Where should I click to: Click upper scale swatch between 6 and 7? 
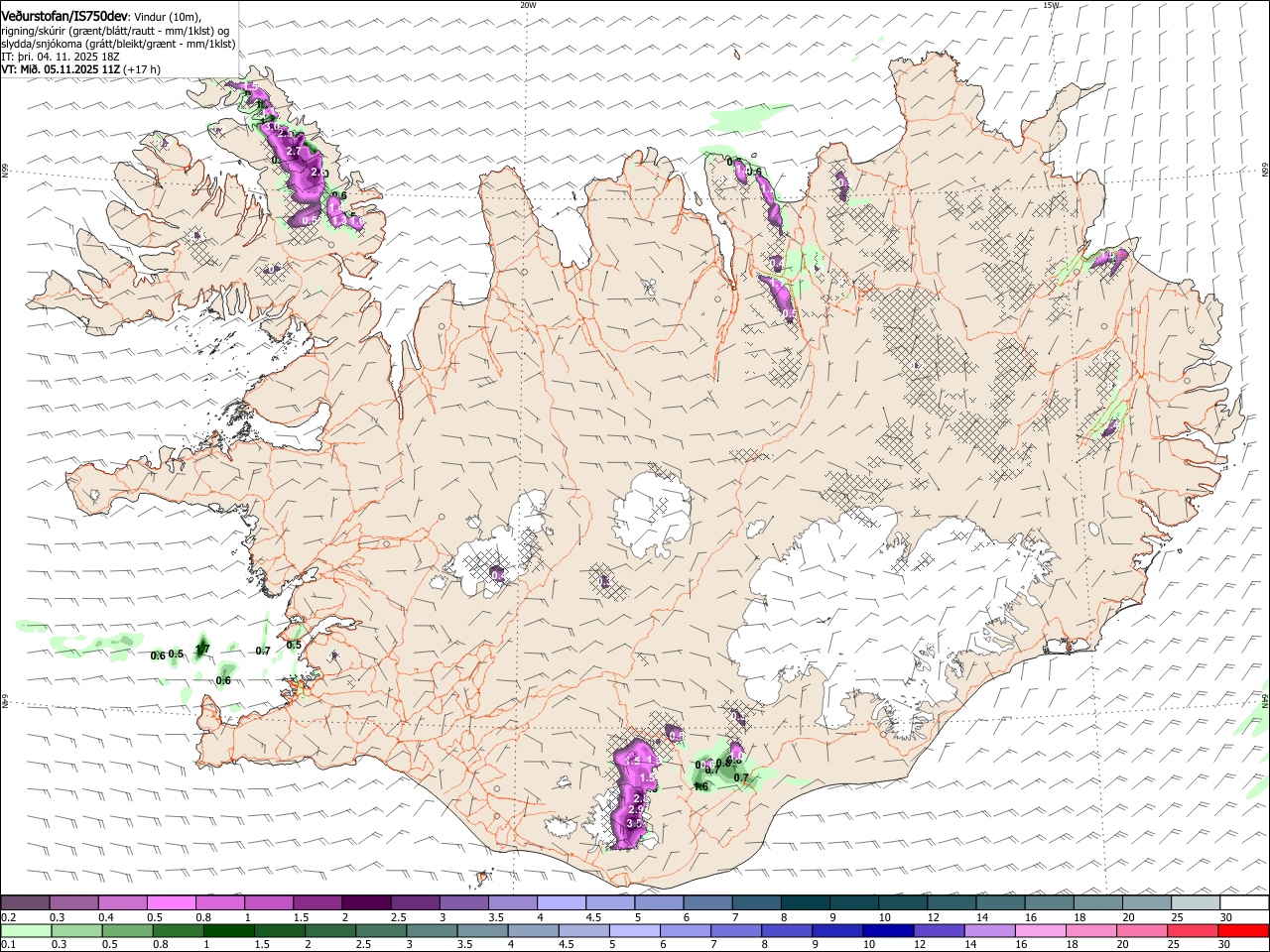(706, 903)
